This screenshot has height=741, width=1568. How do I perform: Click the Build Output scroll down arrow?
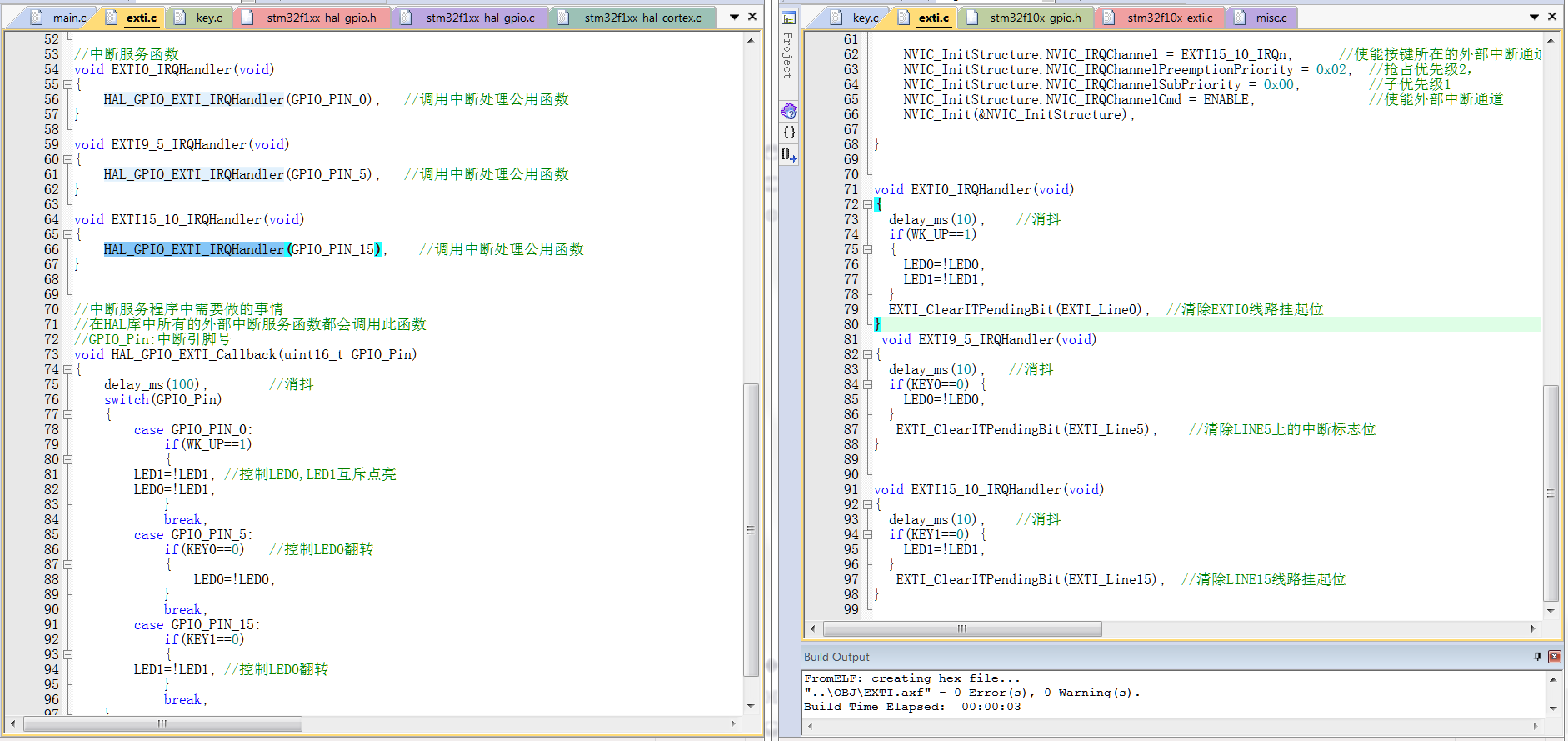click(x=1553, y=708)
